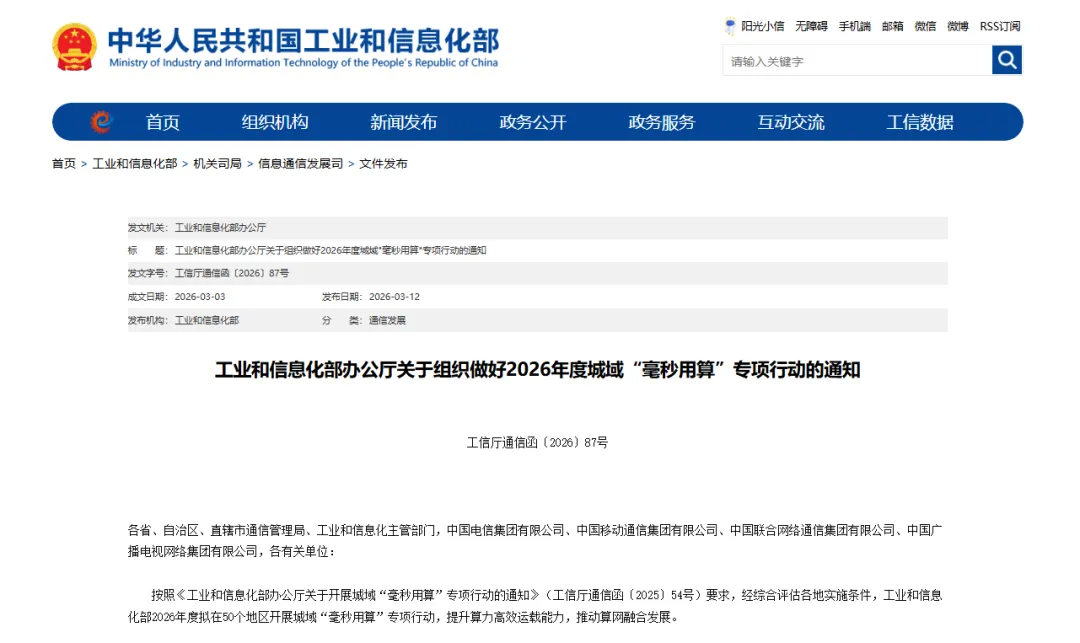
Task: Click 文件发布 in the breadcrumb
Action: pyautogui.click(x=384, y=163)
